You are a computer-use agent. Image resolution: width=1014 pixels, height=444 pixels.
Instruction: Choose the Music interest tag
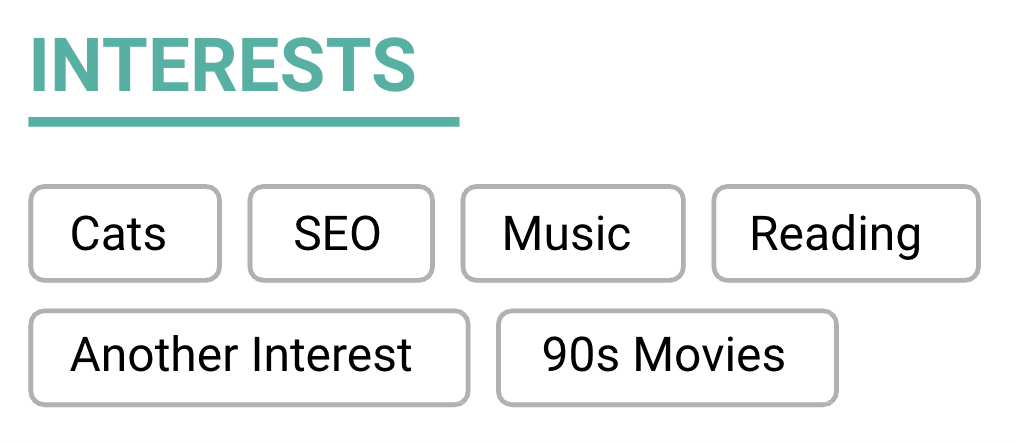click(x=572, y=234)
